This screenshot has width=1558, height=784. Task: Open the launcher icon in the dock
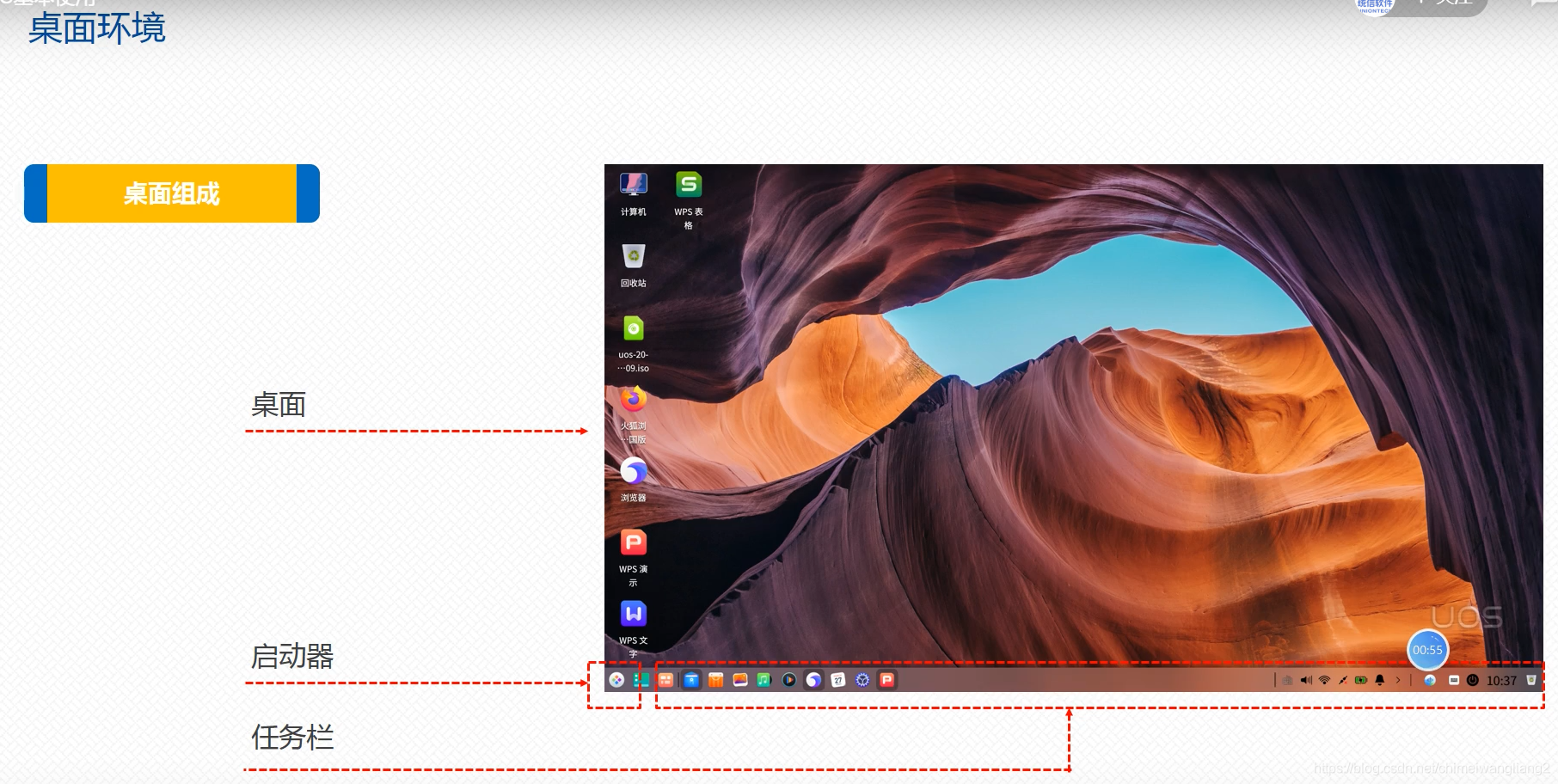click(616, 680)
